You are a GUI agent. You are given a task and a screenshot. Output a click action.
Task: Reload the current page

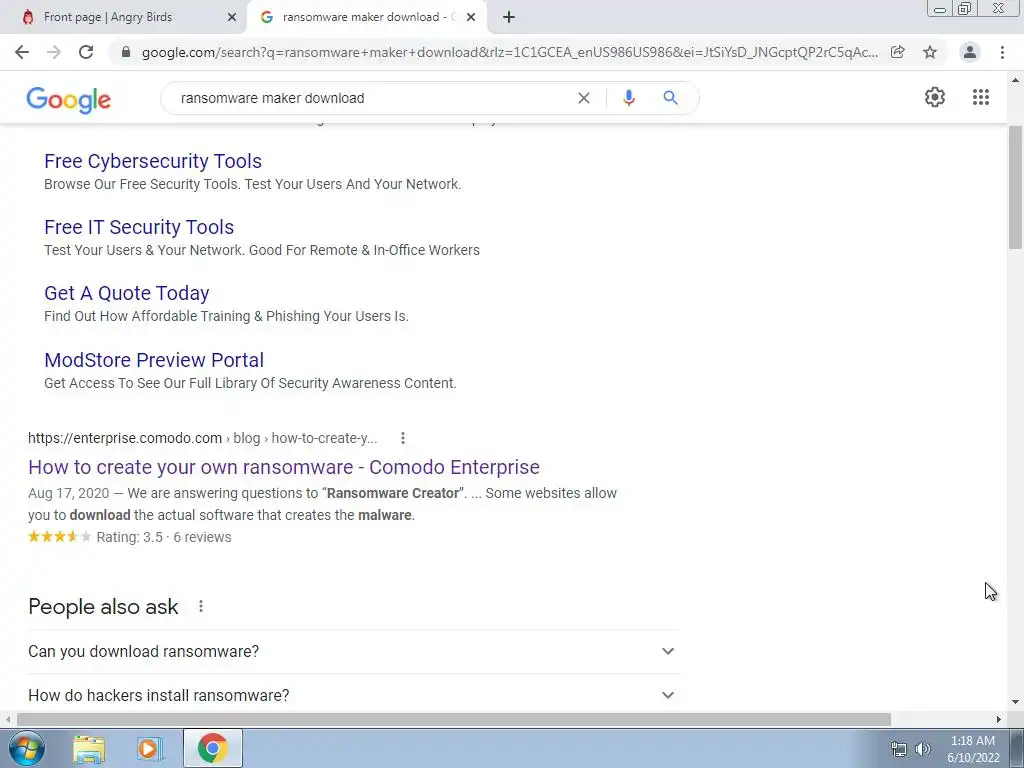pos(86,52)
